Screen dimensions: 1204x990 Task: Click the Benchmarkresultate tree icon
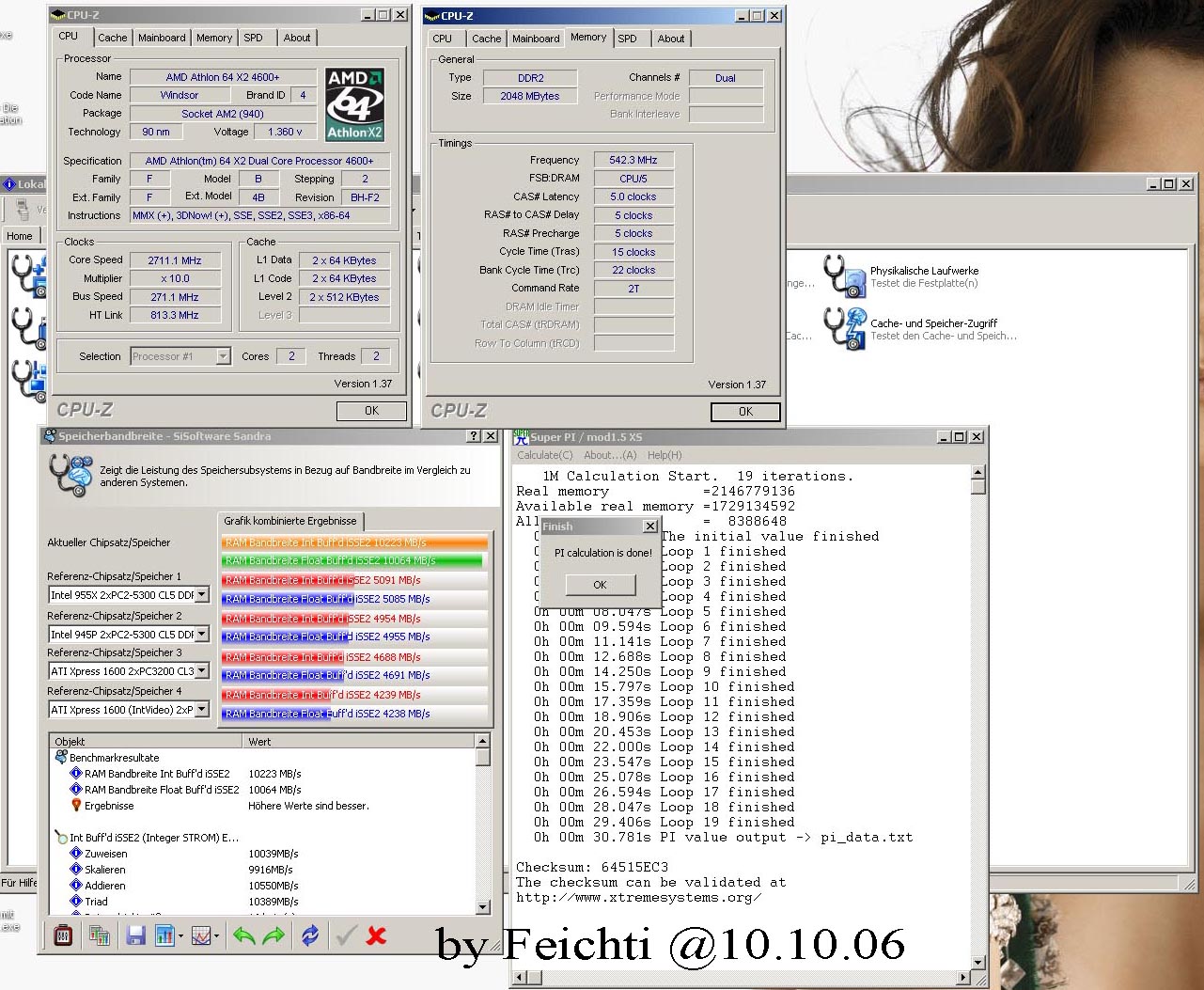61,757
